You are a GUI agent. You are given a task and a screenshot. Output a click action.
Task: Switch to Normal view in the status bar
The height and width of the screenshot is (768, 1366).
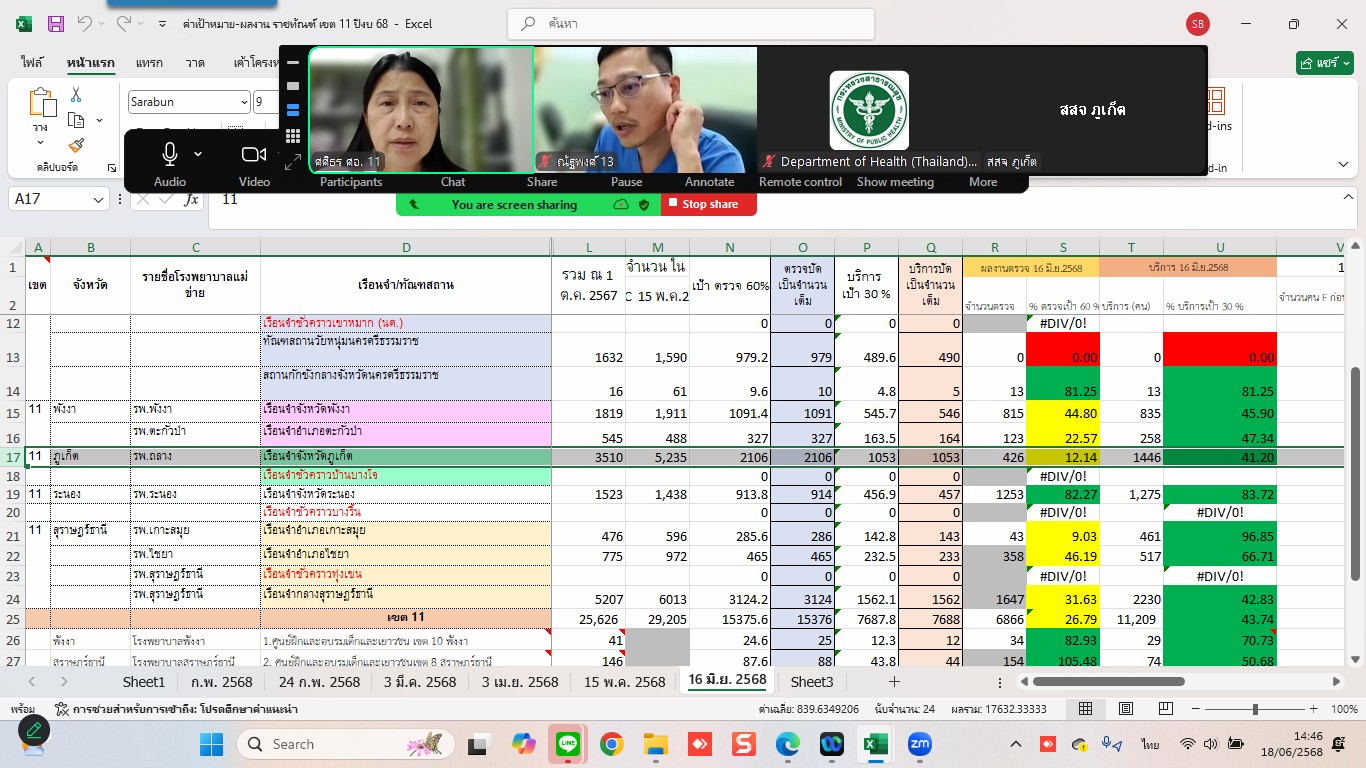[1085, 709]
